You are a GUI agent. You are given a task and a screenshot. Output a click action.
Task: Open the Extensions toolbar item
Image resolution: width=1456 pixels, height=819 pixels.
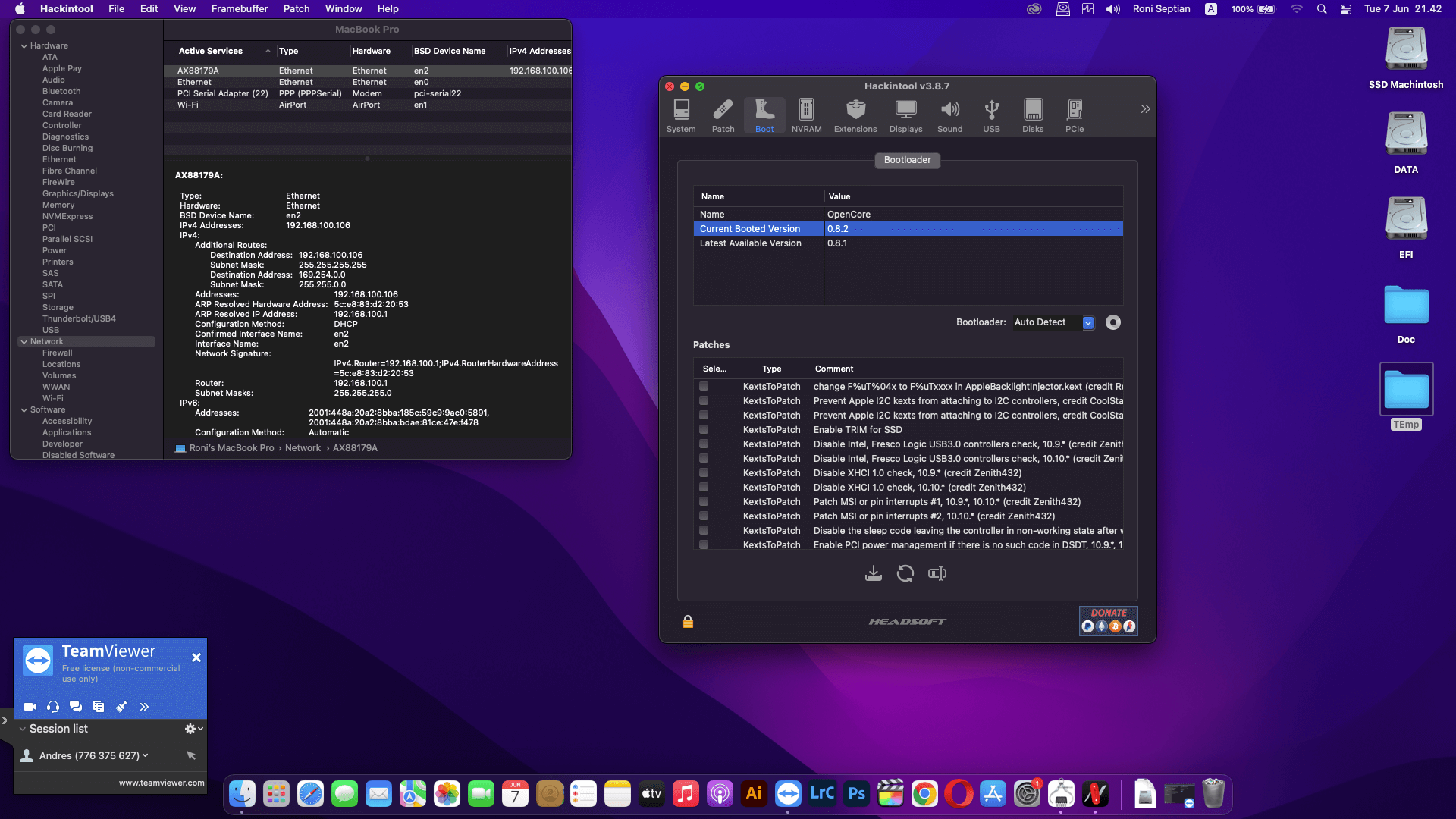(855, 116)
